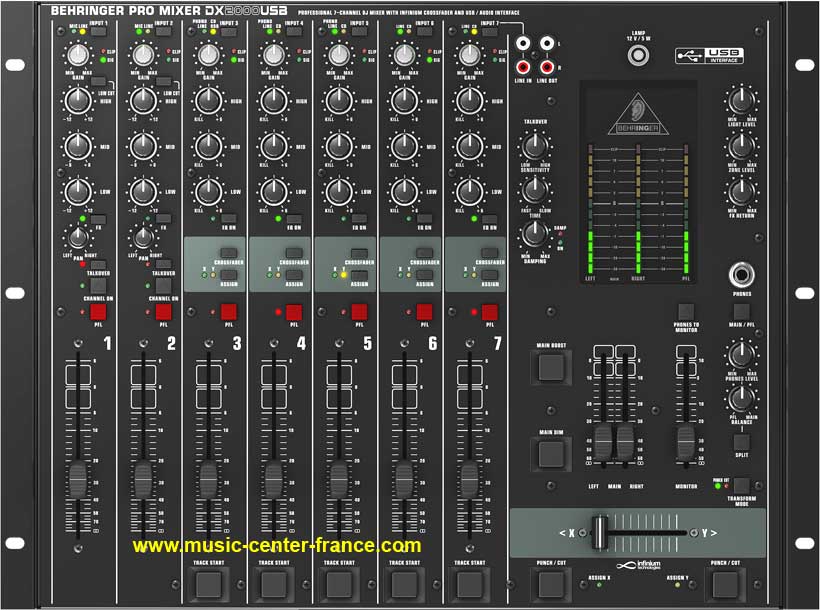Viewport: 820px width, 610px height.
Task: Click the music-center-france website text
Action: coord(277,546)
